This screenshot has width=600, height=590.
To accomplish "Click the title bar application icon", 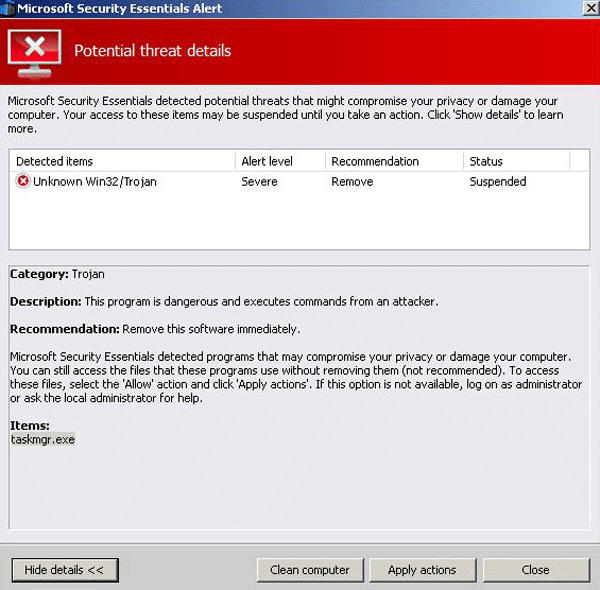I will [x=7, y=8].
